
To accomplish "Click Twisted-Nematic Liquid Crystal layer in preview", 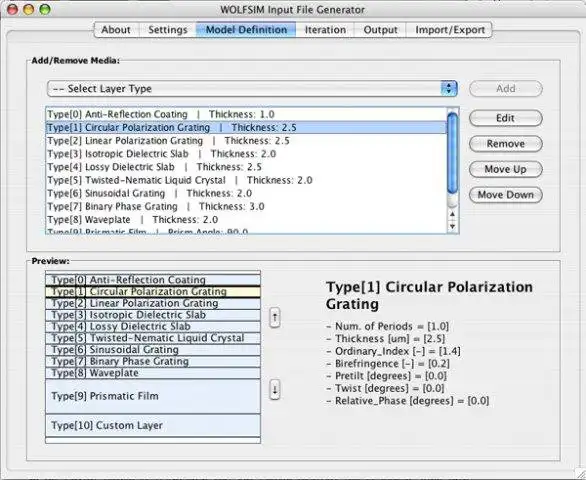I will 153,338.
